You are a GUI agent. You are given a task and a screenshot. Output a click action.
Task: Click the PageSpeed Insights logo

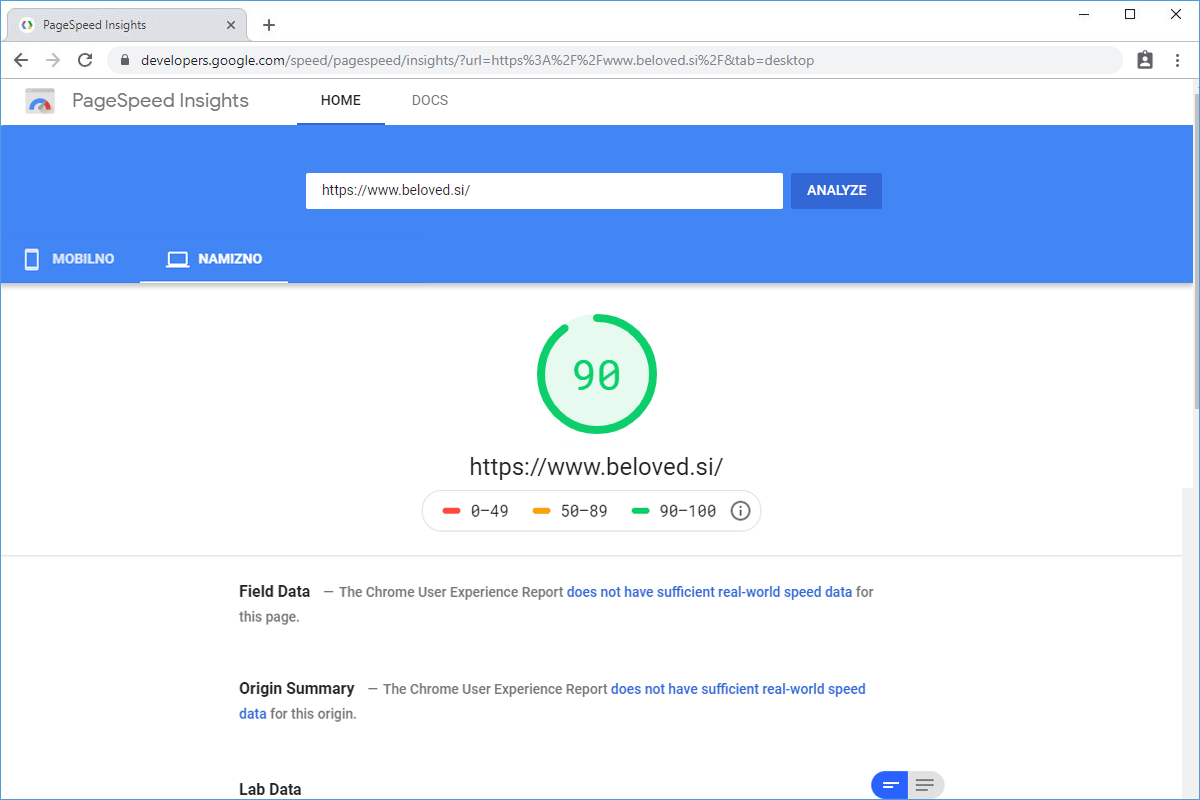tap(40, 101)
